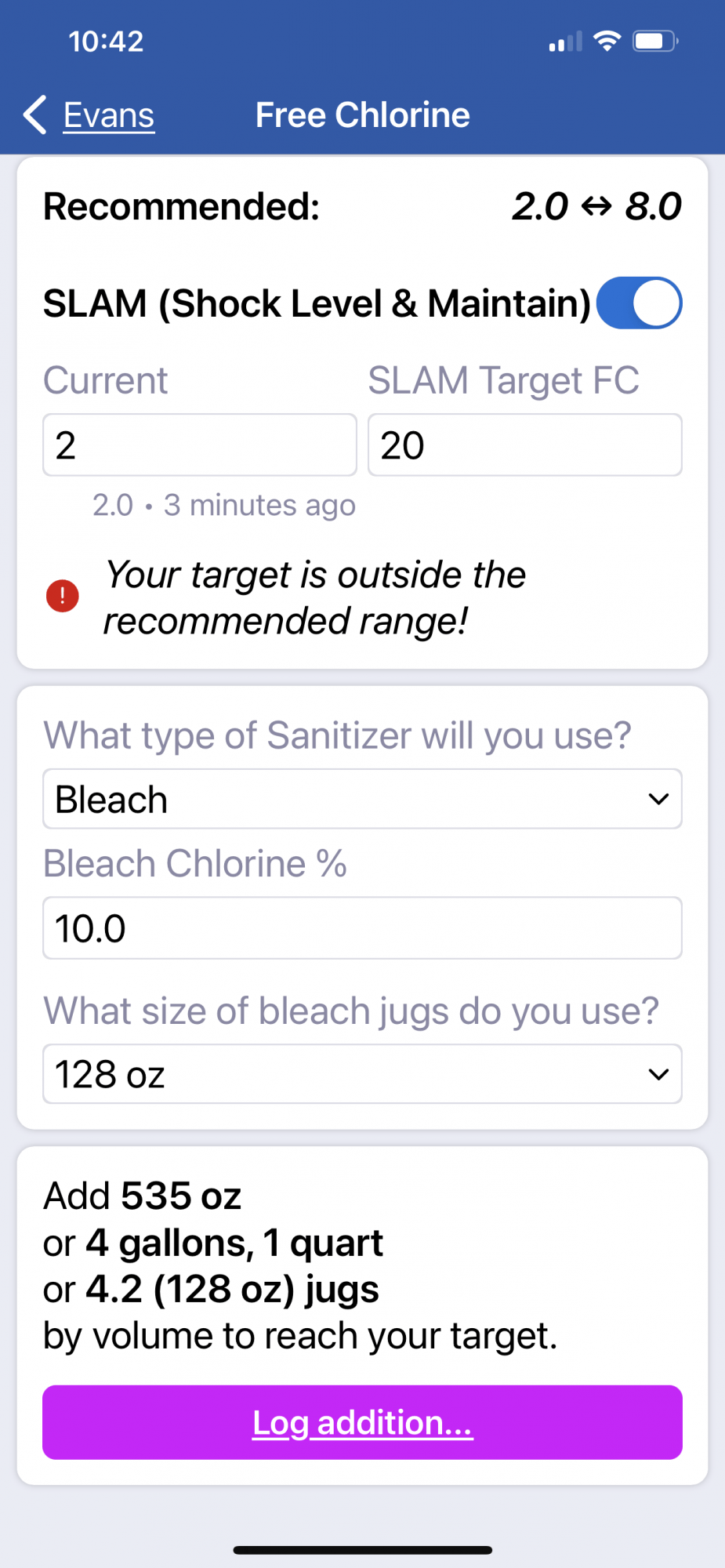Click the chevron on 128 oz selector
Viewport: 725px width, 1568px height.
pyautogui.click(x=658, y=1074)
